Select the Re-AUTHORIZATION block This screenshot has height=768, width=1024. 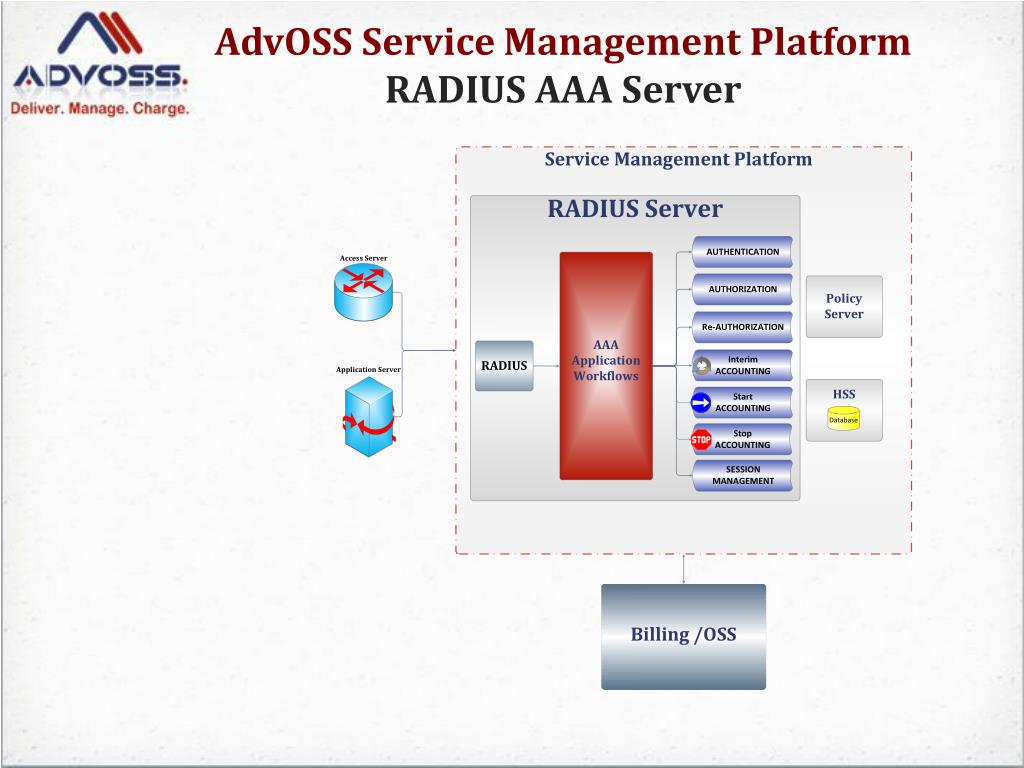tap(743, 327)
